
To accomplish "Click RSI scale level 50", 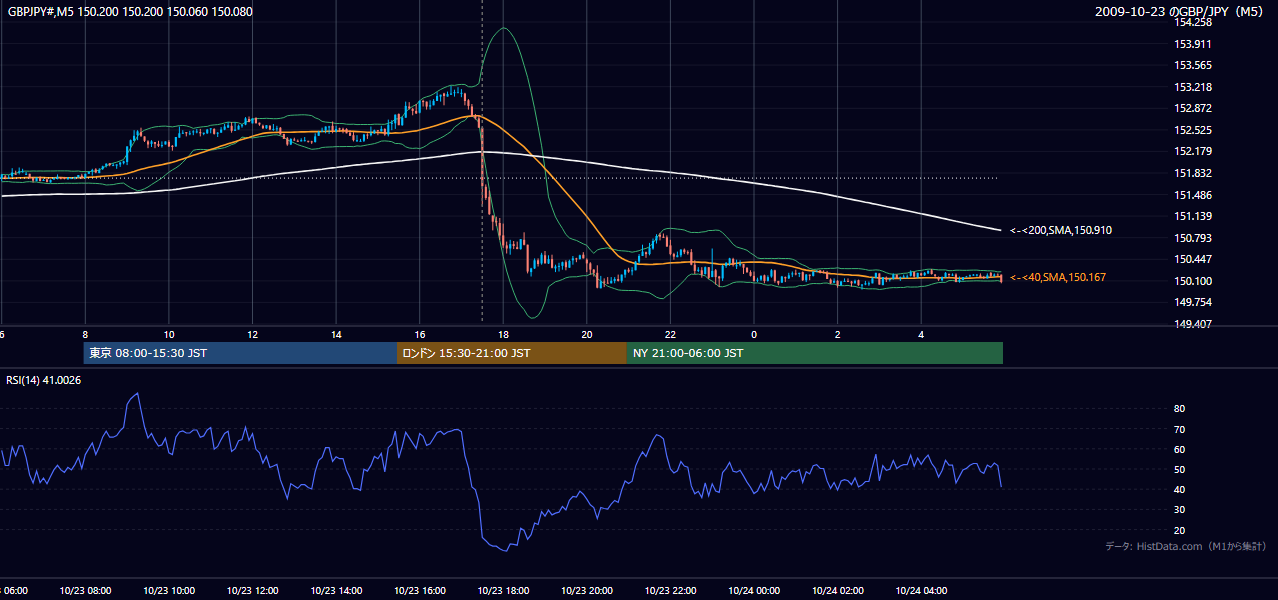I will tap(1180, 469).
